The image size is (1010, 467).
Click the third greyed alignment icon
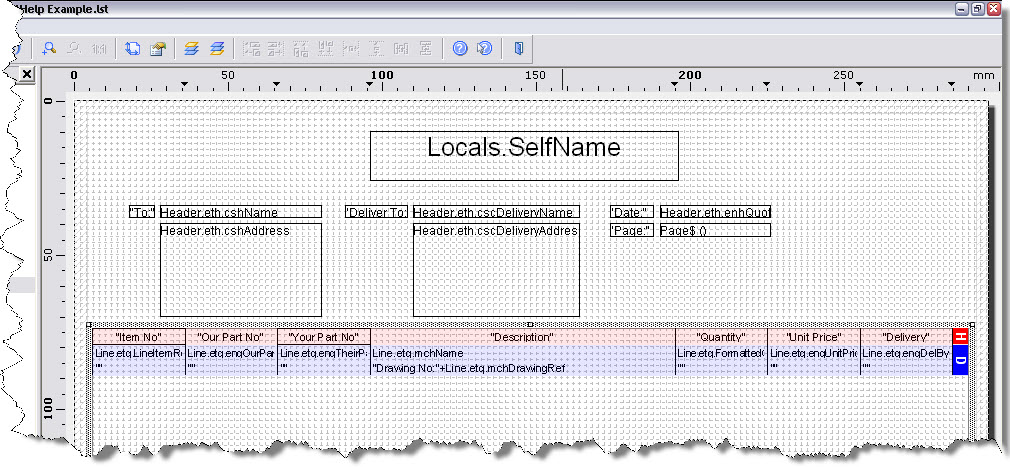click(x=301, y=48)
